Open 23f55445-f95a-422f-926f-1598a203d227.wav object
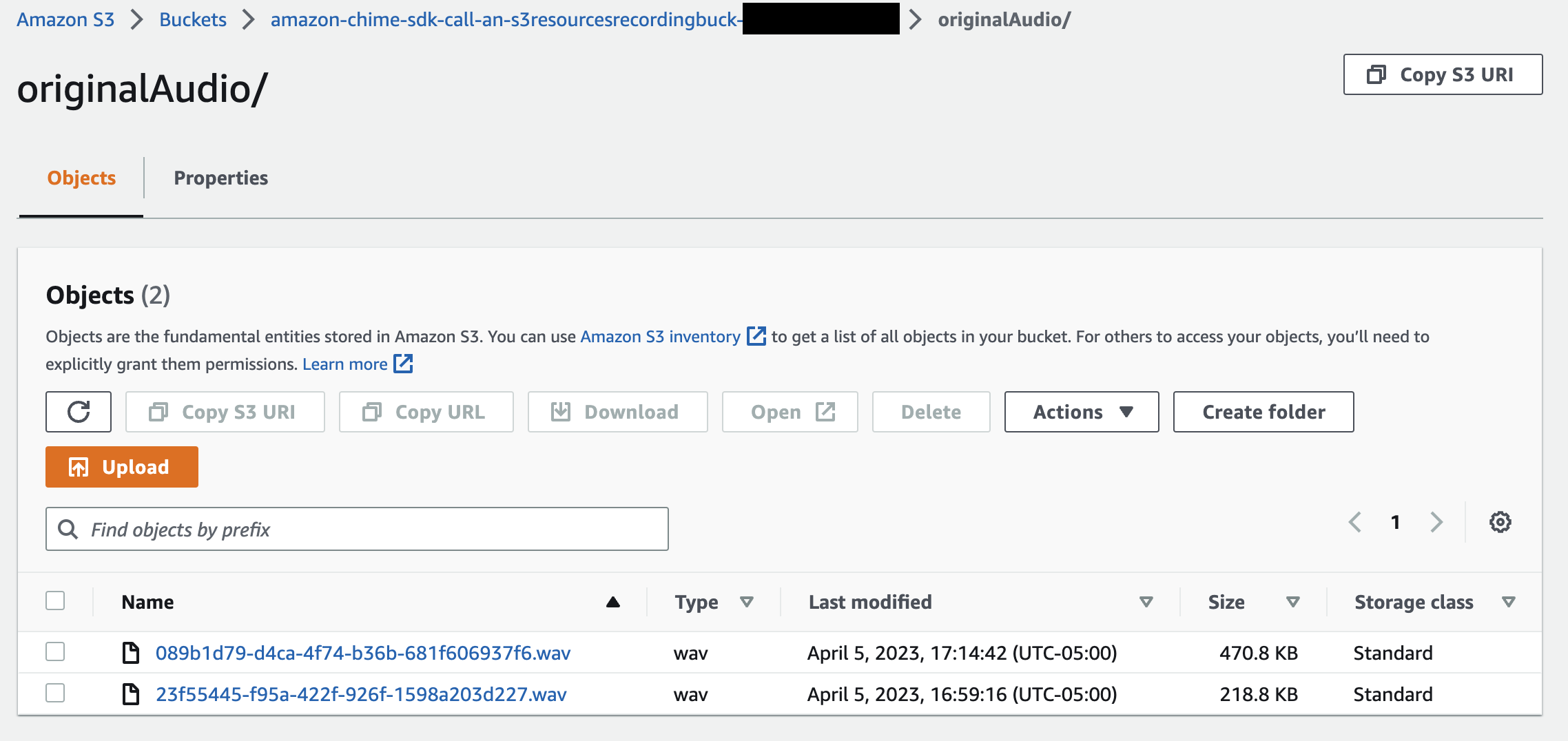Viewport: 1568px width, 741px height. [361, 693]
